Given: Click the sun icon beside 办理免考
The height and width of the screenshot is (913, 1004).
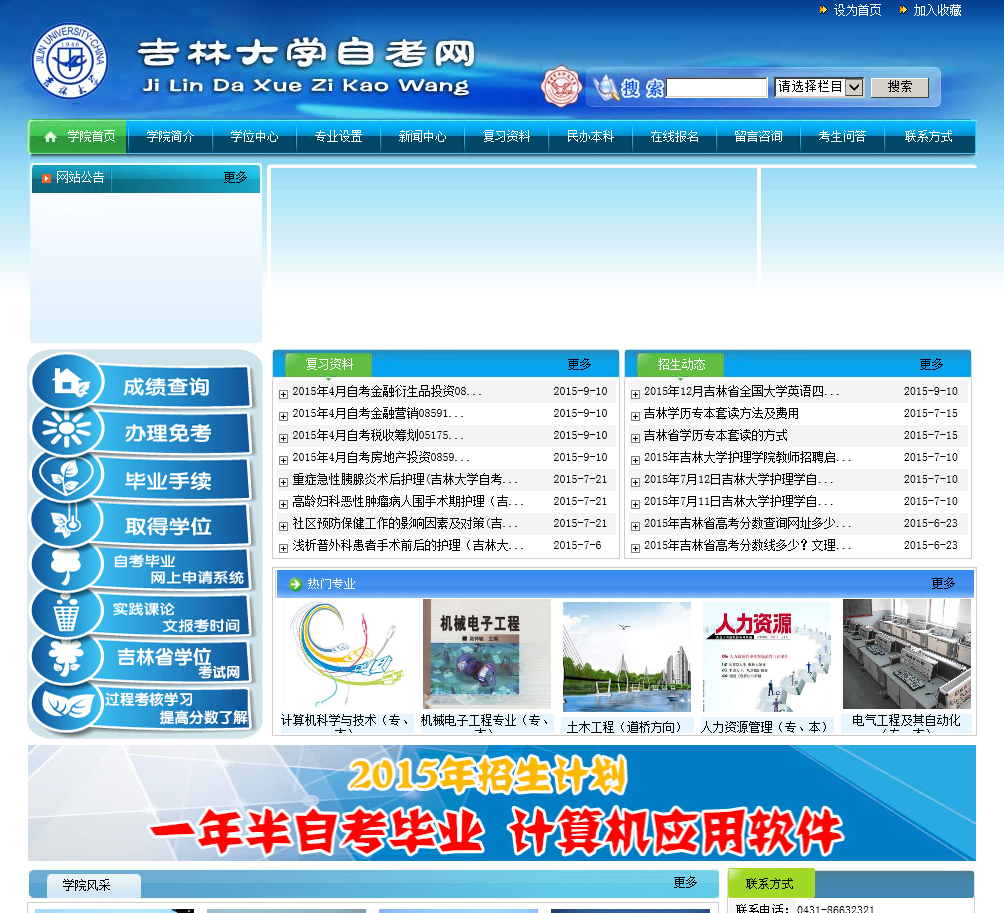Looking at the screenshot, I should (67, 428).
